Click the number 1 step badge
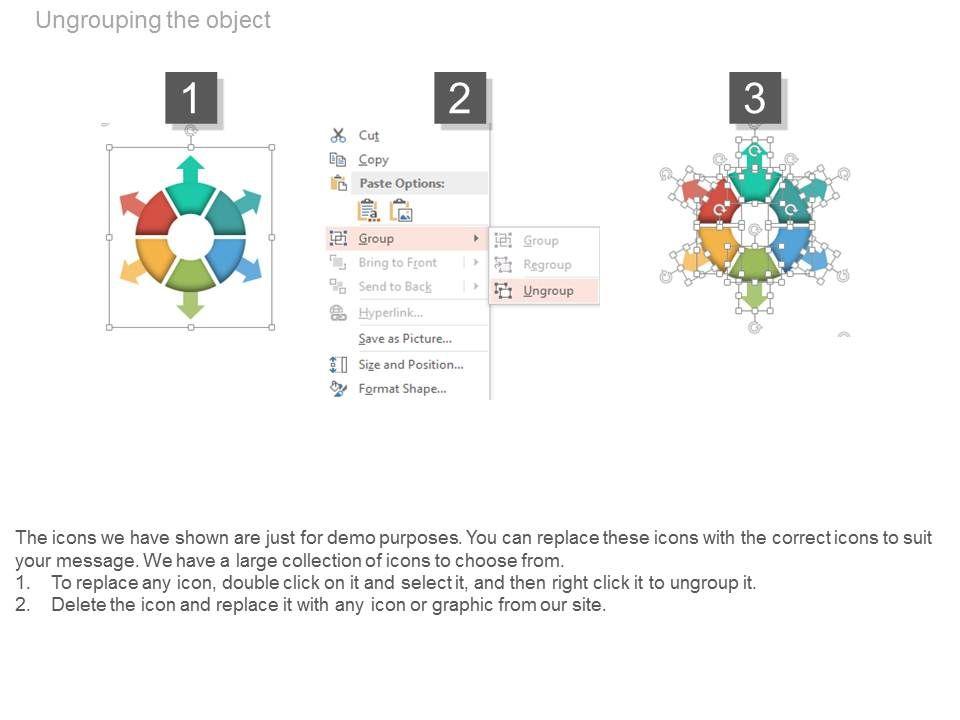The width and height of the screenshot is (960, 720). (x=191, y=98)
